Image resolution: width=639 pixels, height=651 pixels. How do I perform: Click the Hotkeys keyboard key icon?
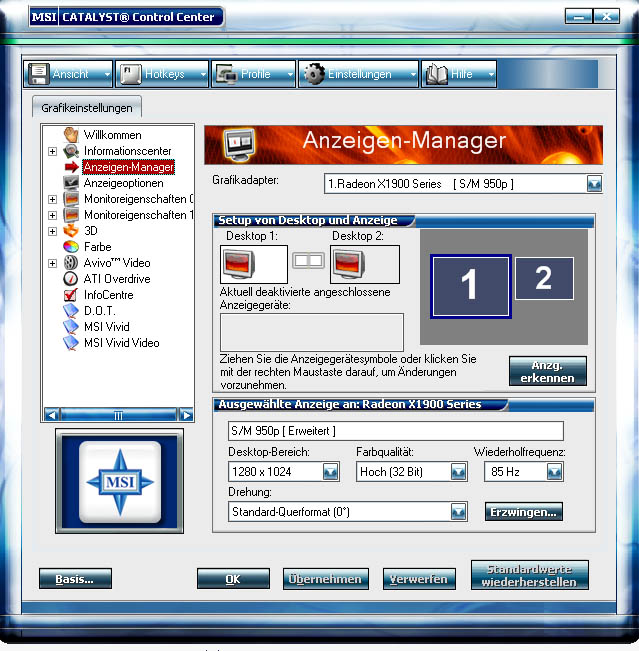coord(130,74)
